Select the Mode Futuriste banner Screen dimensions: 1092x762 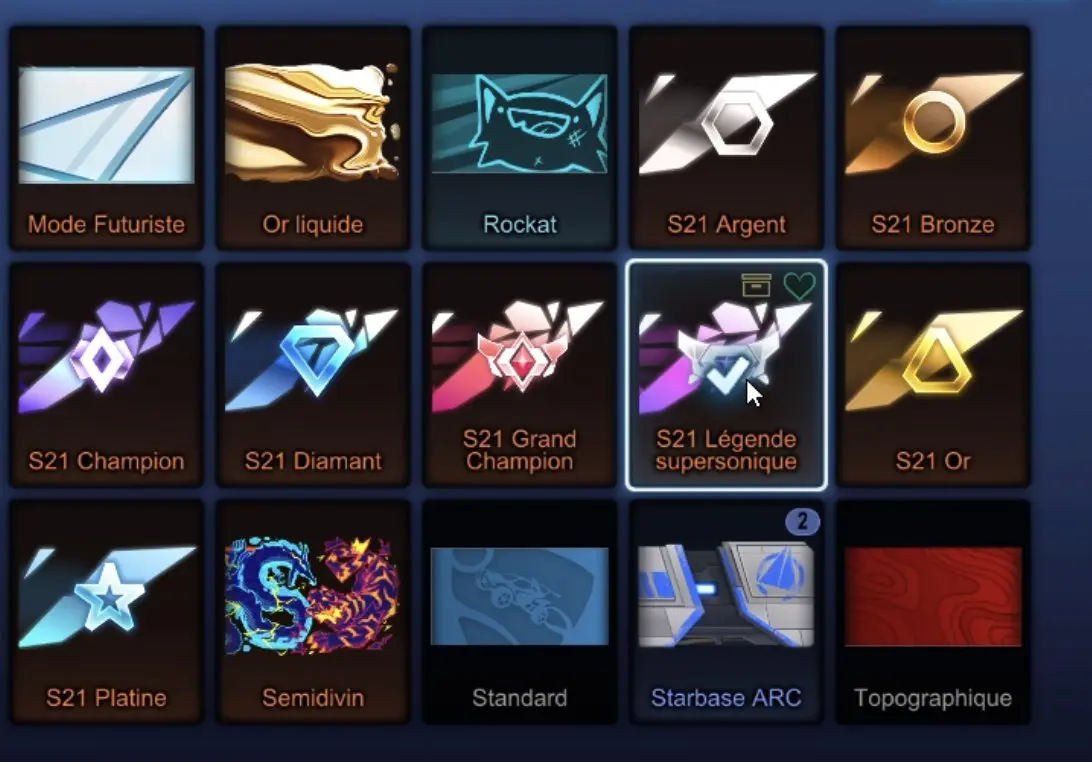point(106,138)
